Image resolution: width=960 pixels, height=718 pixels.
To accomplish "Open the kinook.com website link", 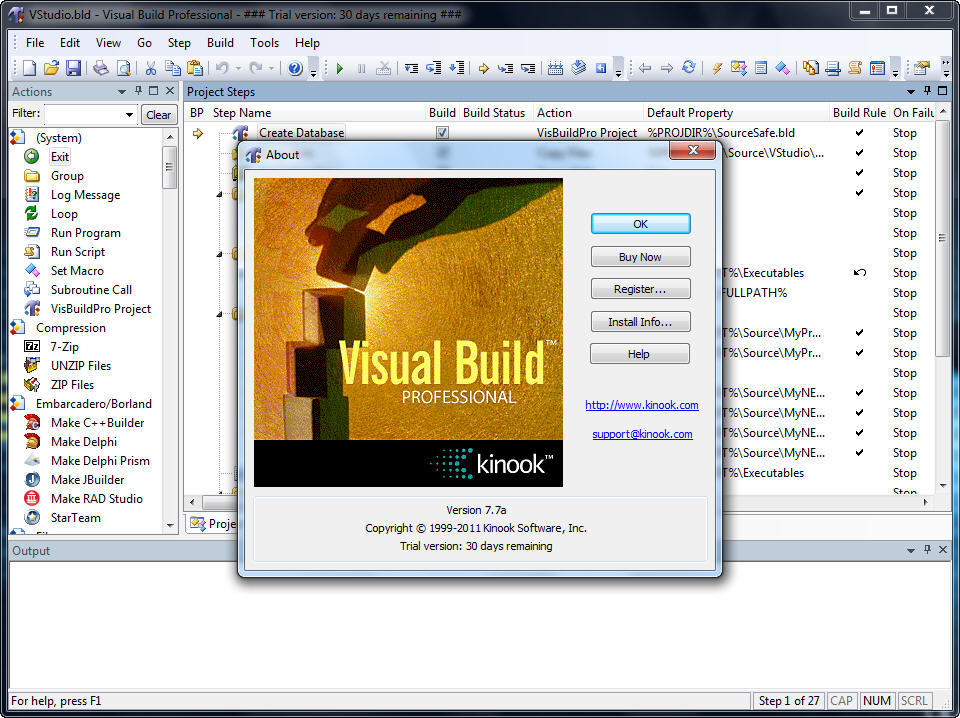I will tap(642, 405).
